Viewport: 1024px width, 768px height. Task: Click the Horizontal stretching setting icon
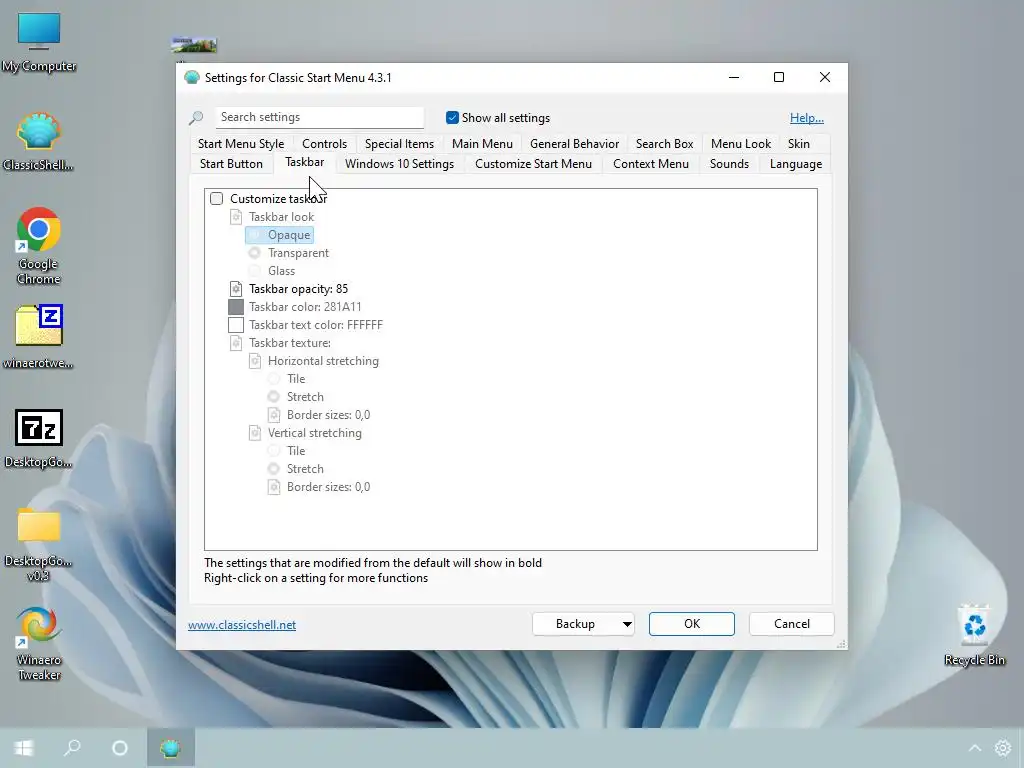point(255,361)
